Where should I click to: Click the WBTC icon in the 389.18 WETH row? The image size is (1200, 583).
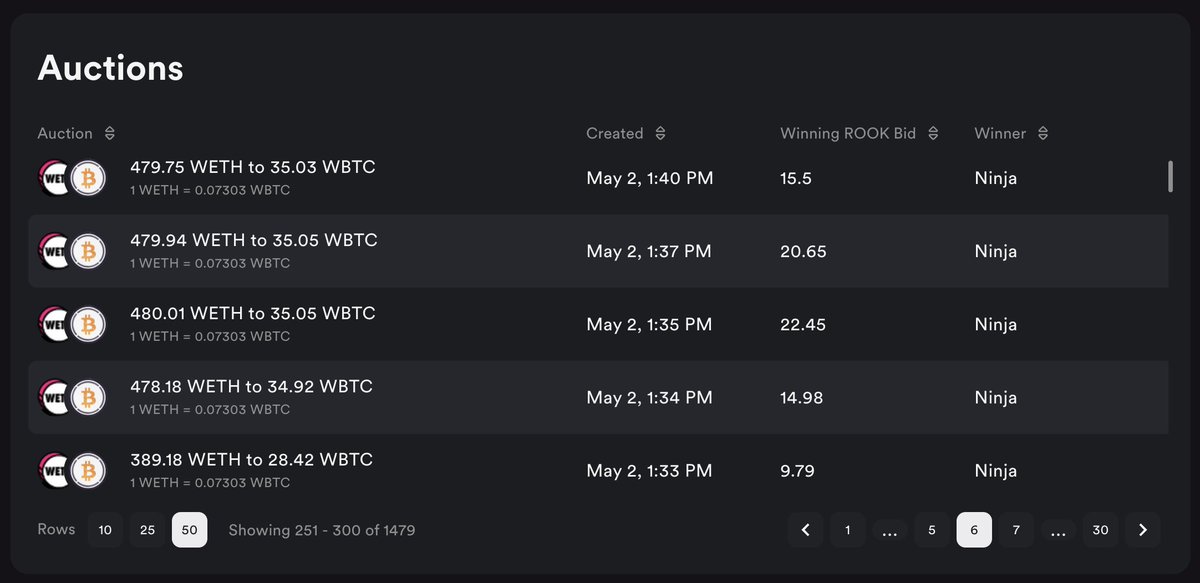point(89,470)
